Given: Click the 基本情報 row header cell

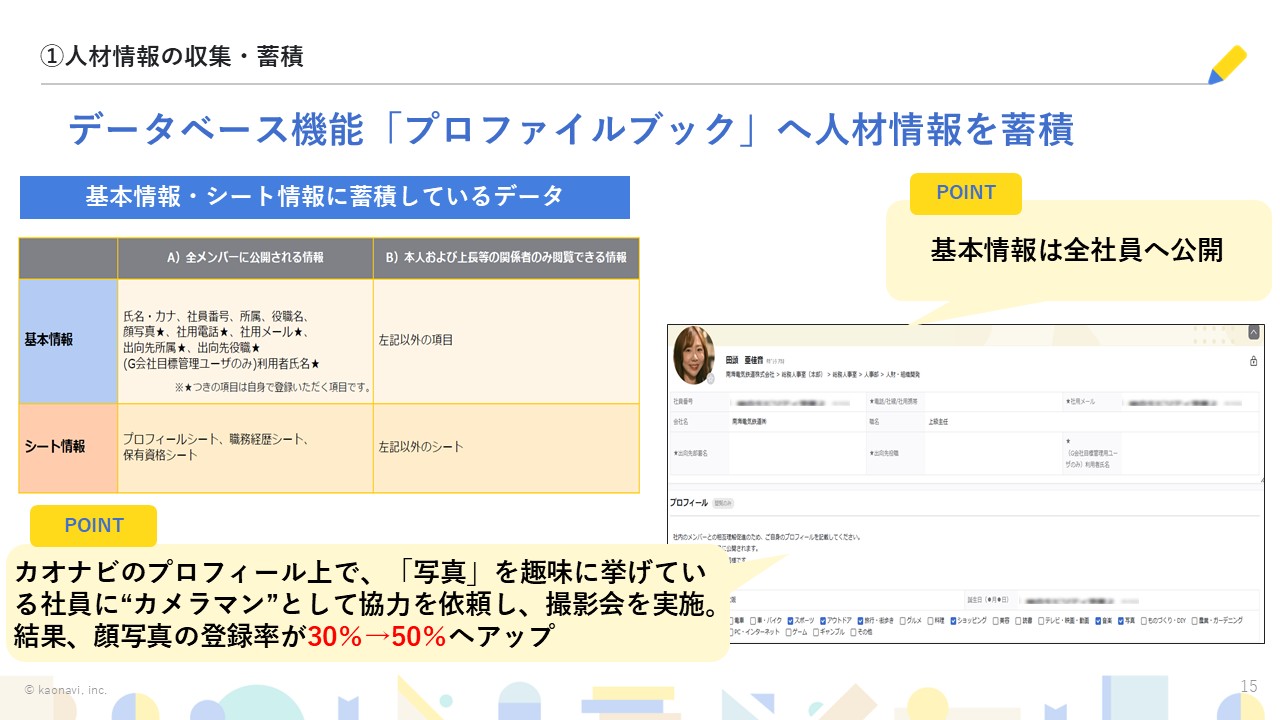Looking at the screenshot, I should (x=68, y=340).
